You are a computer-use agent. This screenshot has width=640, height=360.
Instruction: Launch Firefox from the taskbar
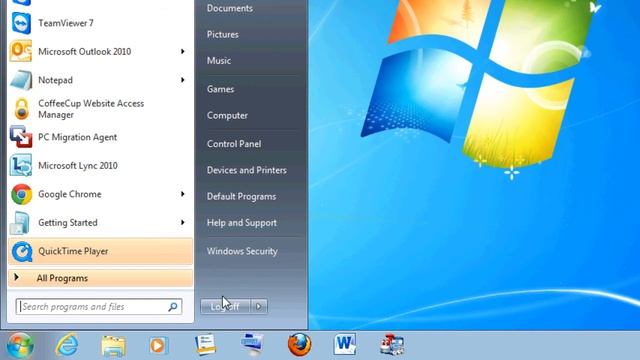(299, 344)
